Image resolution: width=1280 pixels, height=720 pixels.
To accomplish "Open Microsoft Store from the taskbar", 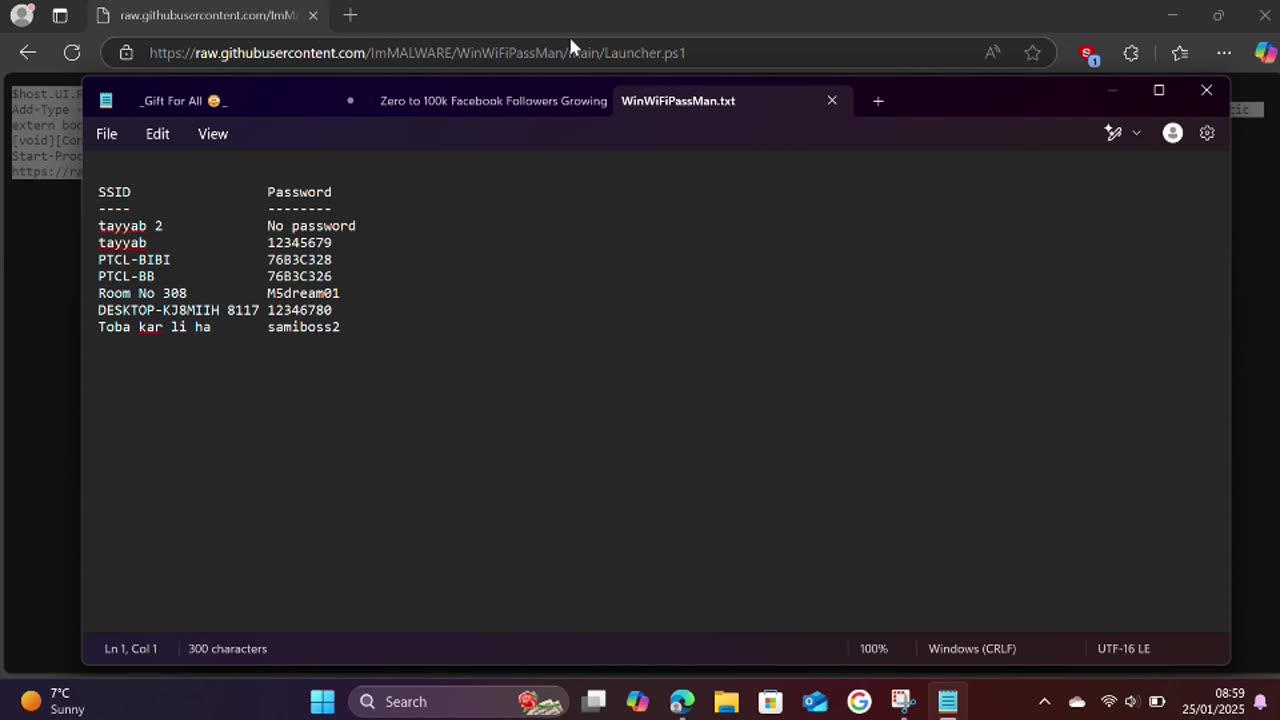I will (x=770, y=701).
